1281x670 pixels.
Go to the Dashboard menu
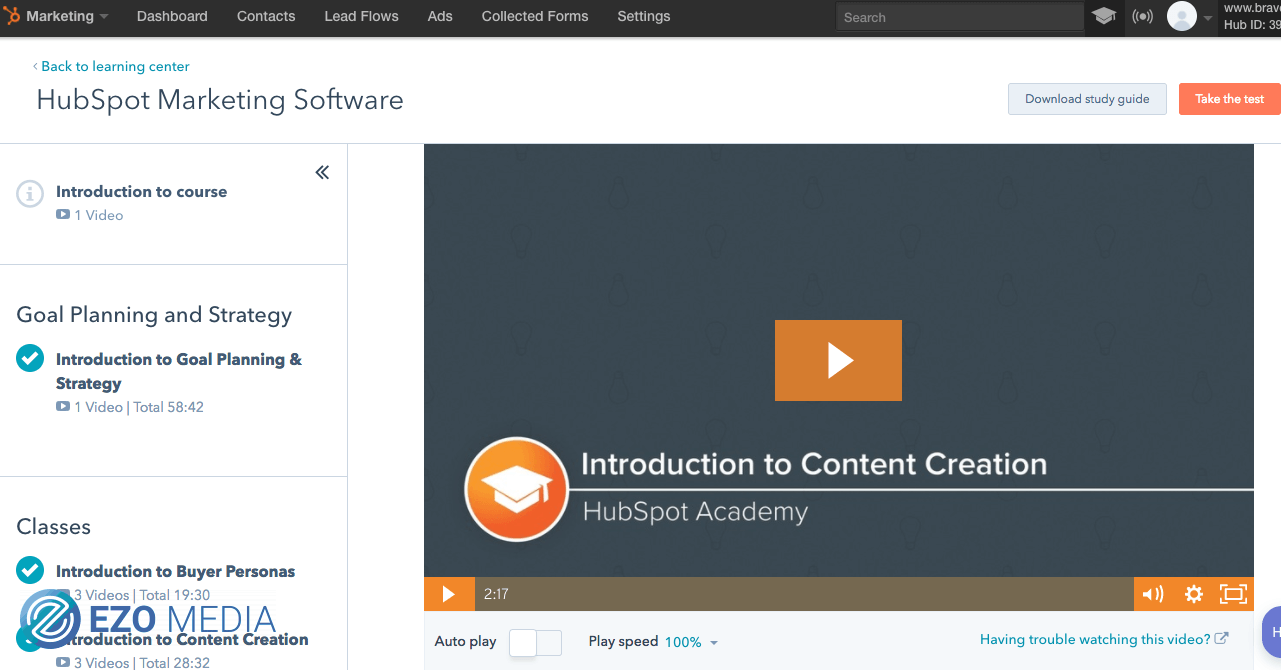[x=172, y=16]
